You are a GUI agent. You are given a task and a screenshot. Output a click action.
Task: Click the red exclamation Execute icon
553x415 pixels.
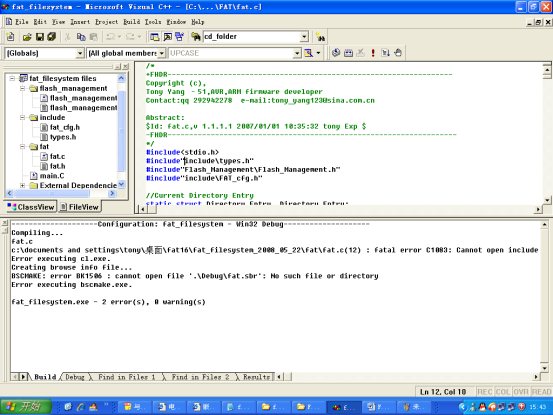click(x=373, y=53)
